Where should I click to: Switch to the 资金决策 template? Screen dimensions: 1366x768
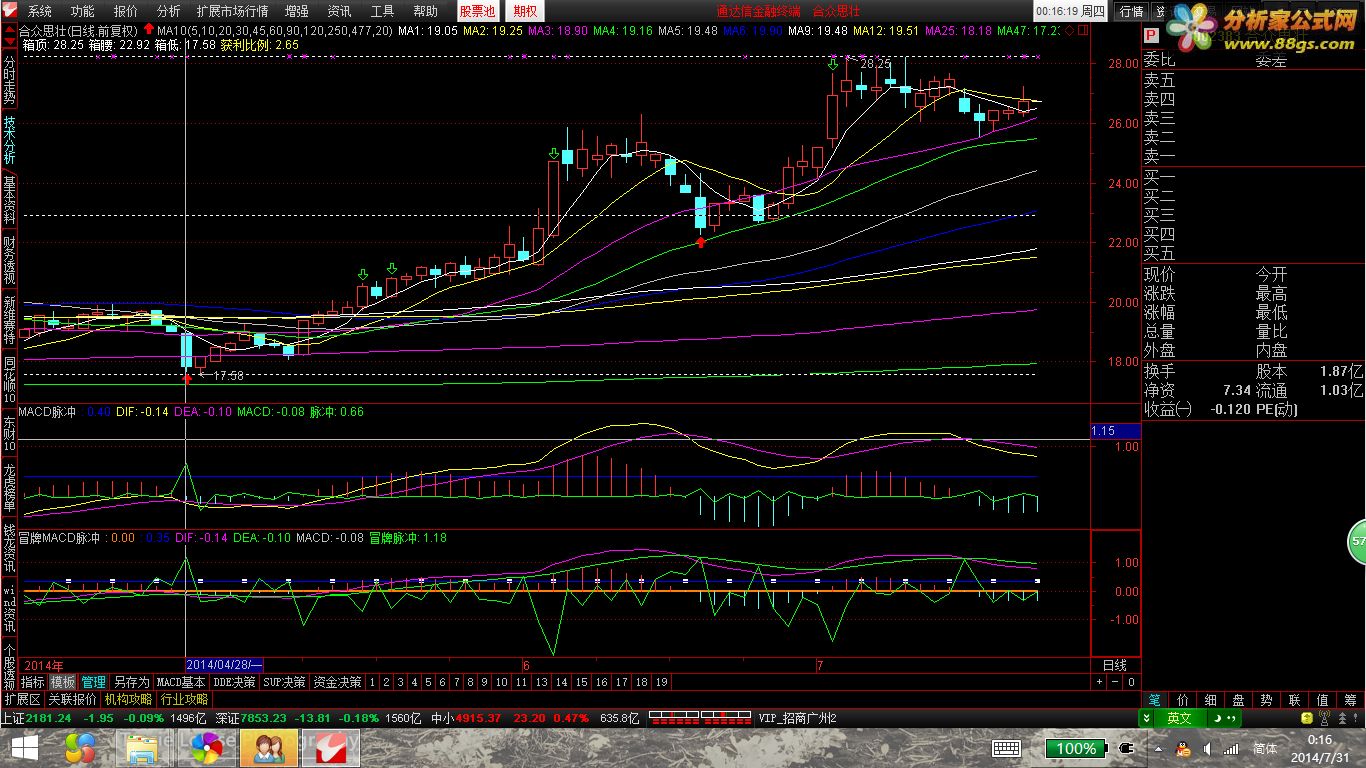[x=337, y=682]
